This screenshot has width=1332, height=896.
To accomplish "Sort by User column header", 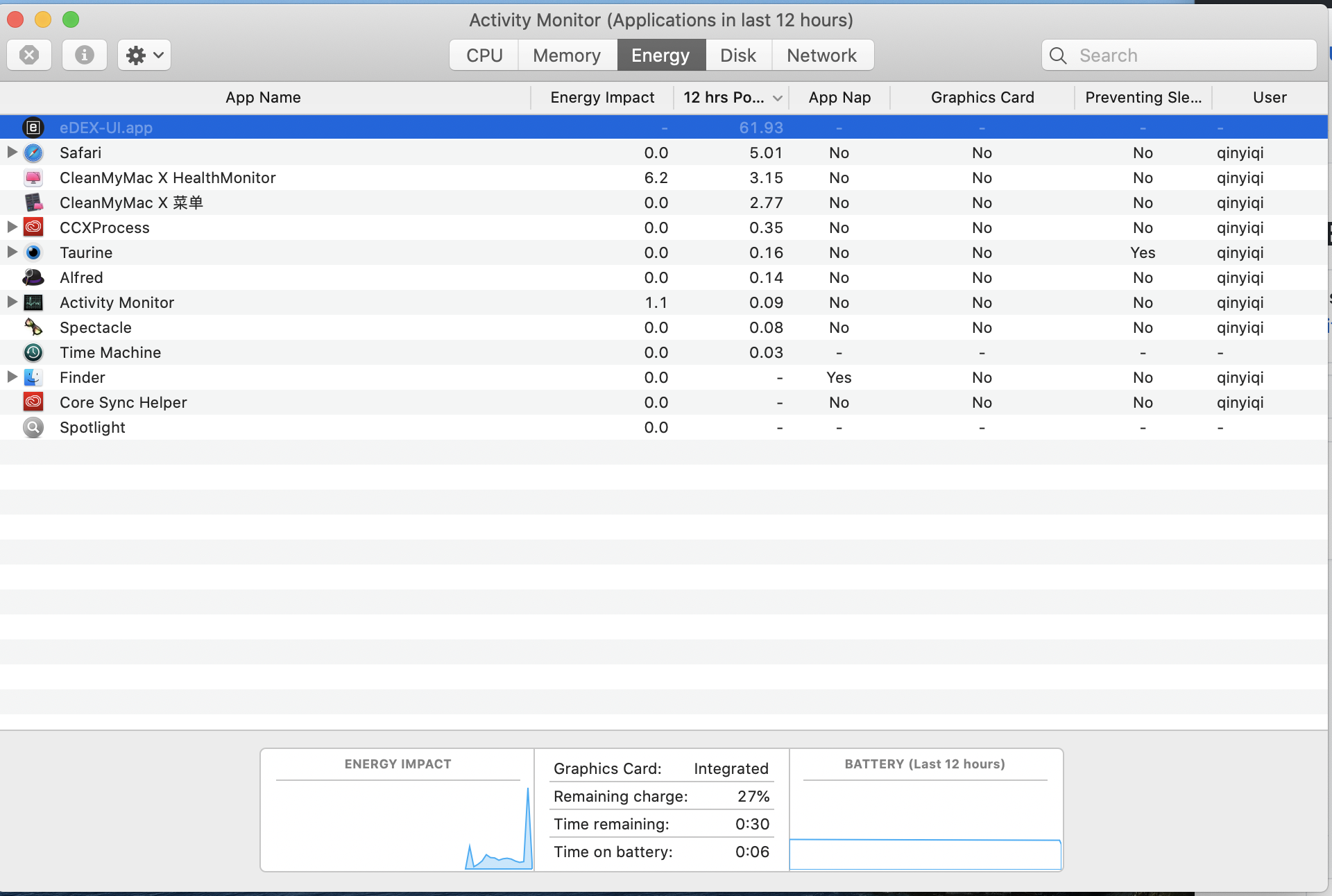I will (1270, 97).
